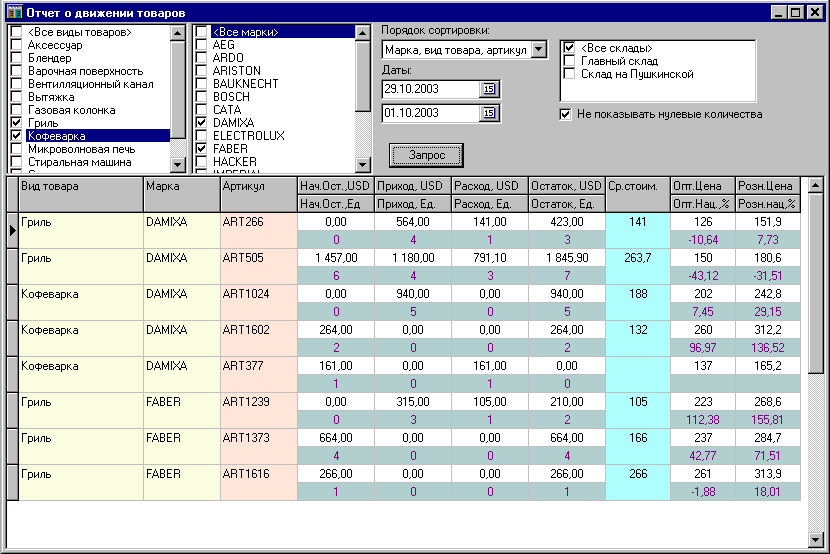Click product types list down scroll arrow
This screenshot has width=830, height=554.
[177, 165]
